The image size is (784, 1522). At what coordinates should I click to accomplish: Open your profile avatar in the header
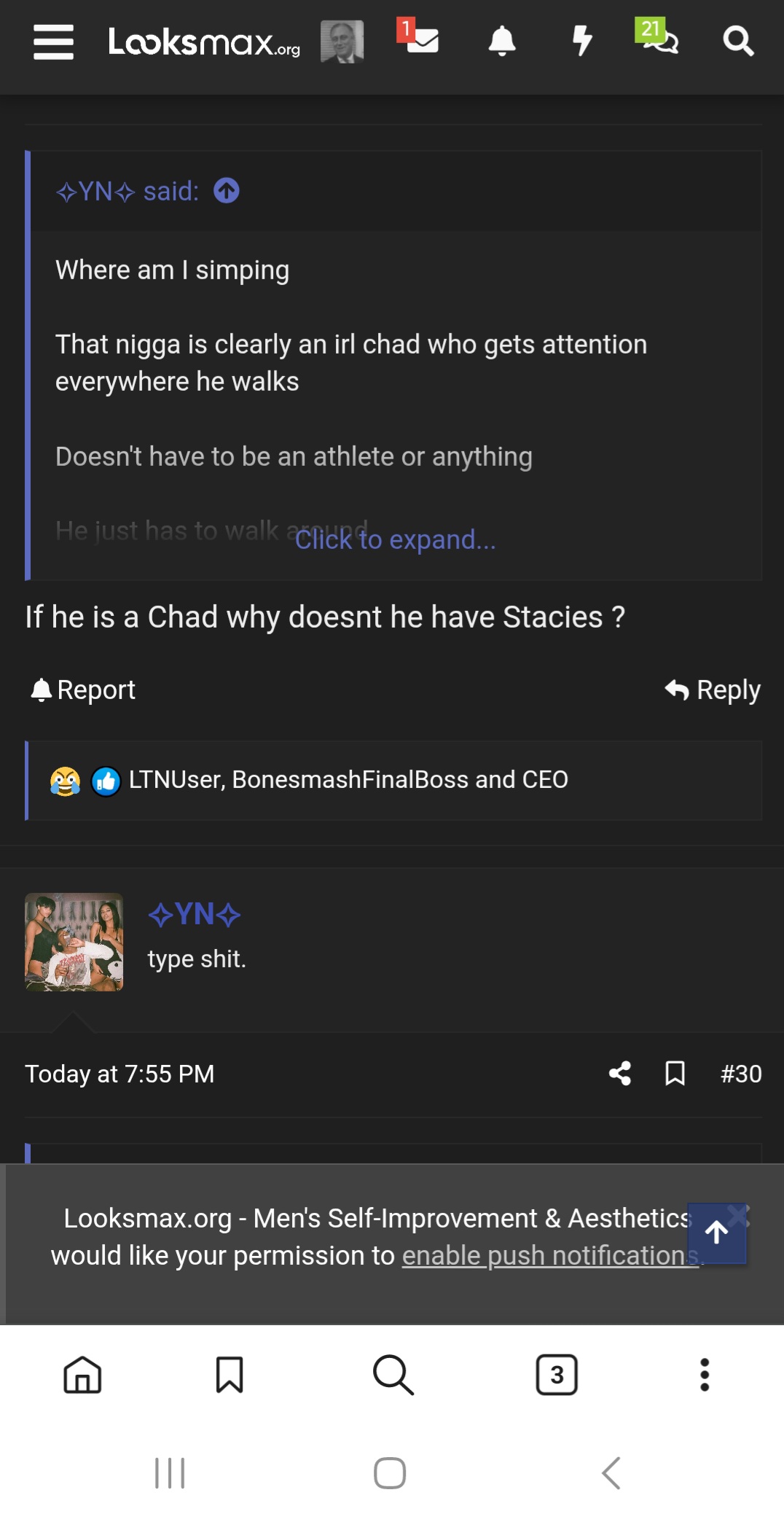(341, 42)
